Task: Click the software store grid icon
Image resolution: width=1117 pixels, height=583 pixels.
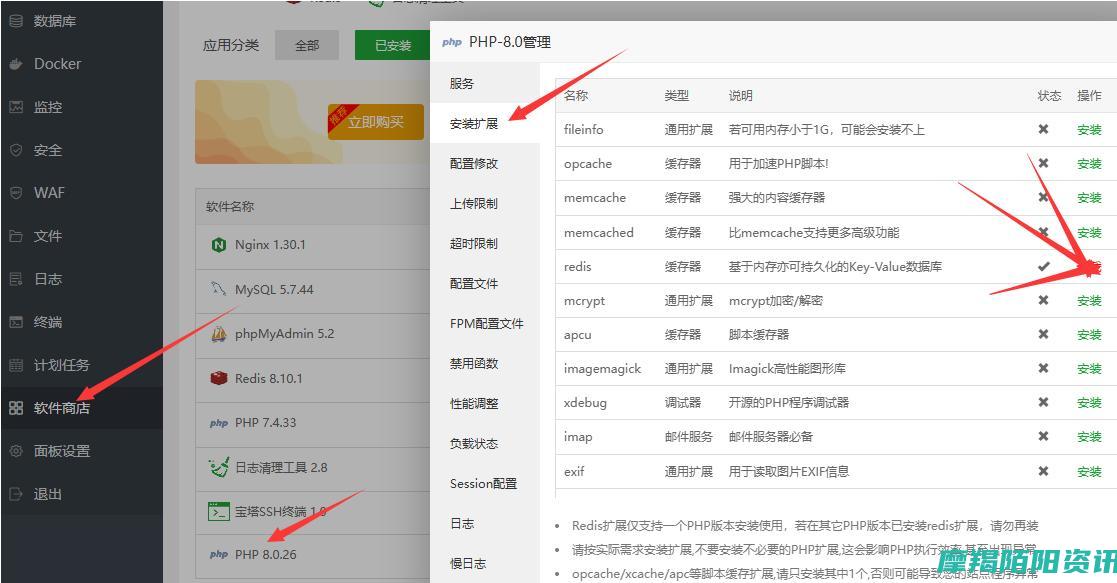Action: point(16,408)
